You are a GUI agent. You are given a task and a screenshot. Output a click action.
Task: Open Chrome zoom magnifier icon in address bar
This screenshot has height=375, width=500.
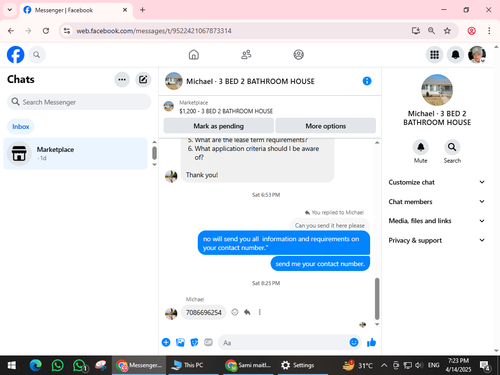pyautogui.click(x=431, y=31)
